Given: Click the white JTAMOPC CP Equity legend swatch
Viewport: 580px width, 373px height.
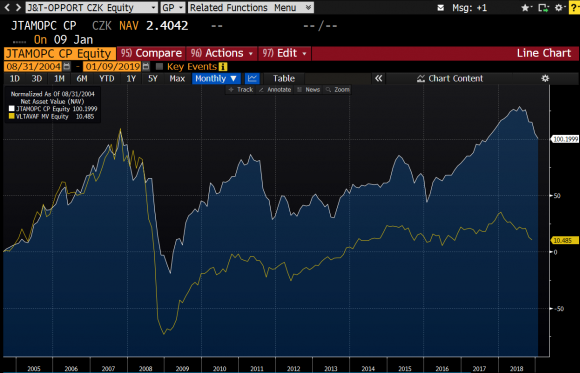Looking at the screenshot, I should [x=11, y=109].
